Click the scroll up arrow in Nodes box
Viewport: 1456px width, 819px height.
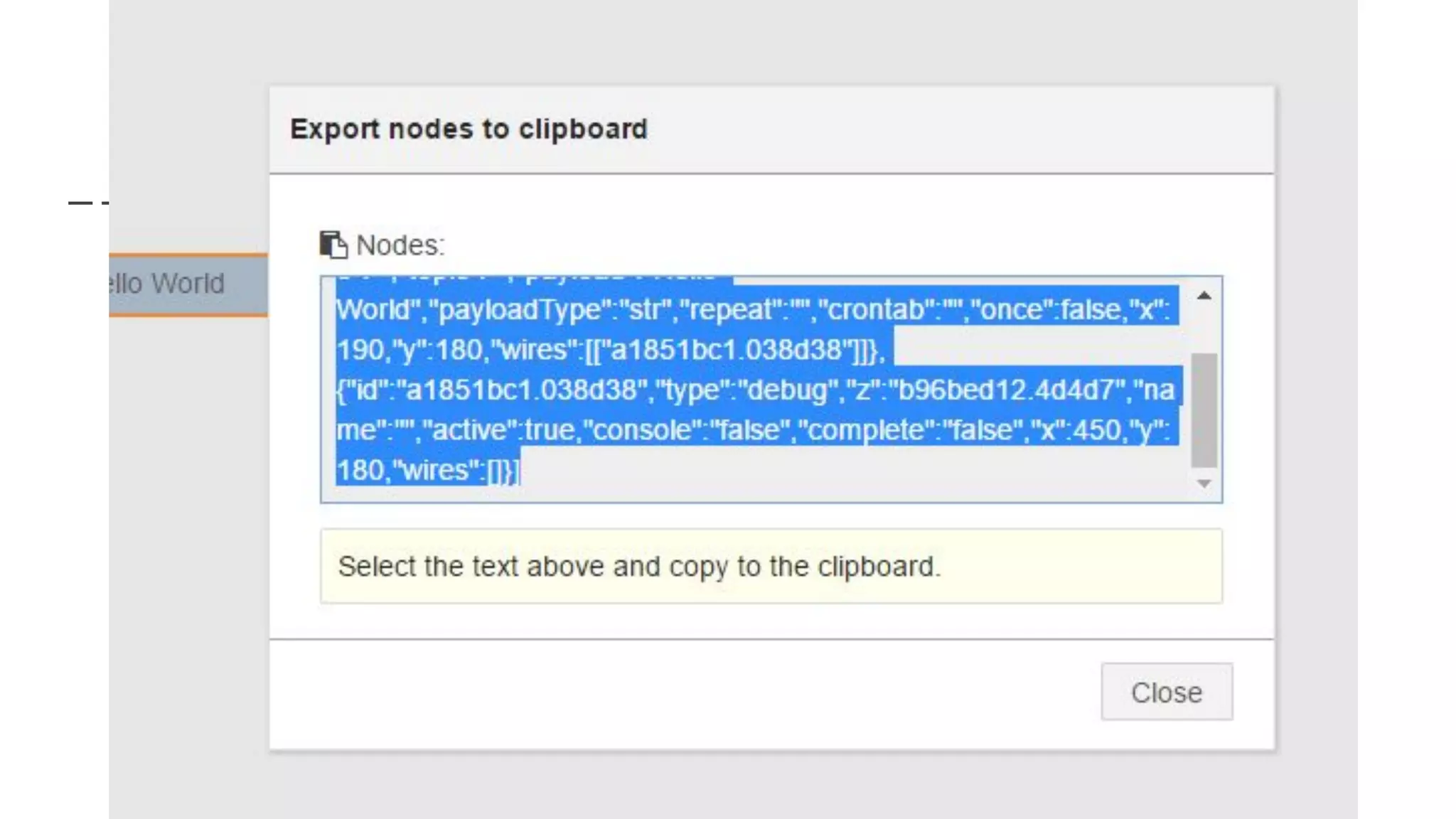pyautogui.click(x=1204, y=296)
